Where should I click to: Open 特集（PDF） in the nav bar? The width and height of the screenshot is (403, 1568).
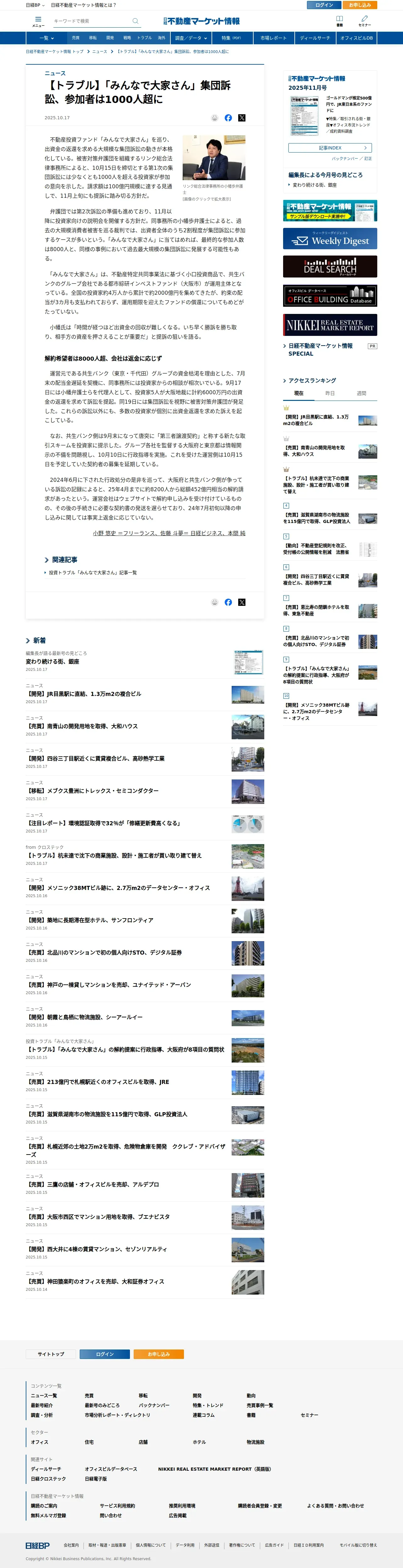point(231,38)
